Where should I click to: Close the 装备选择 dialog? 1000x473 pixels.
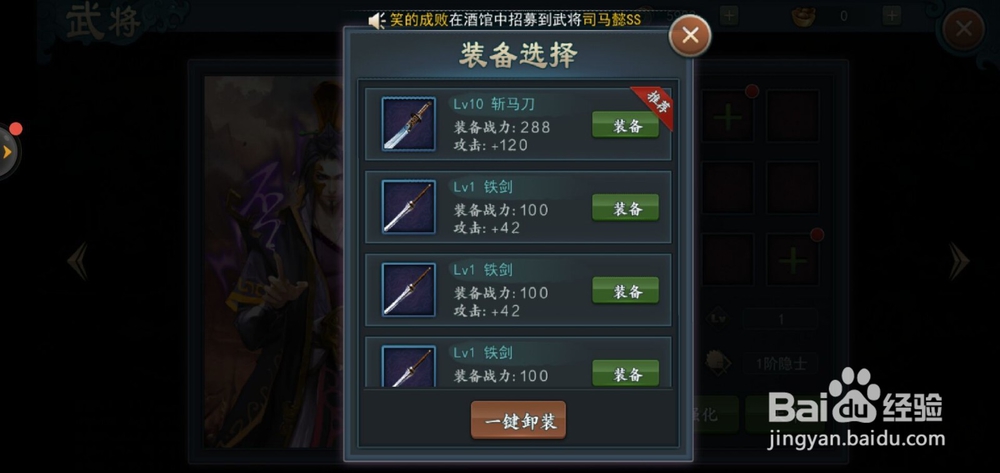coord(690,35)
